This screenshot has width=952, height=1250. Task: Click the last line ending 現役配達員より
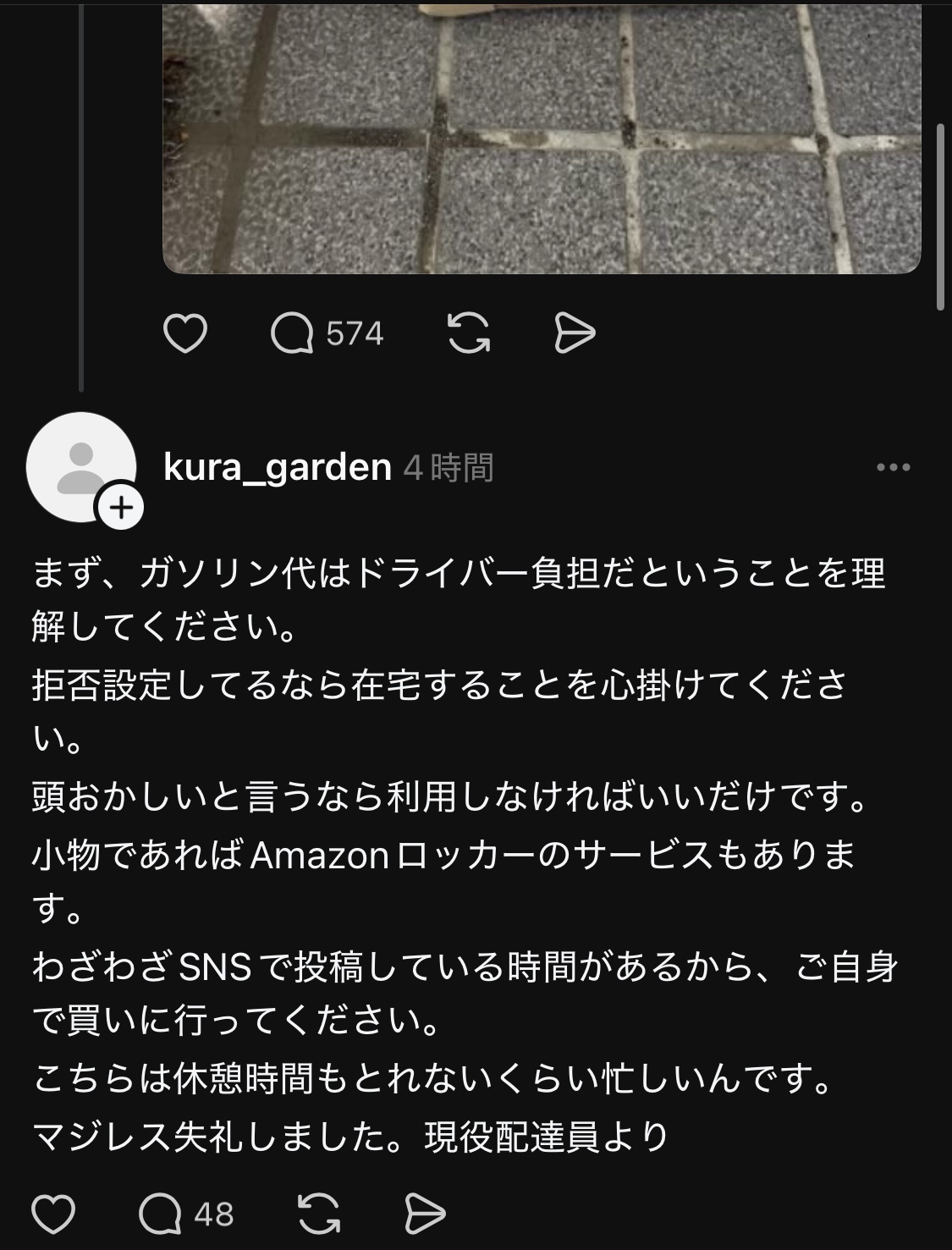point(350,1137)
